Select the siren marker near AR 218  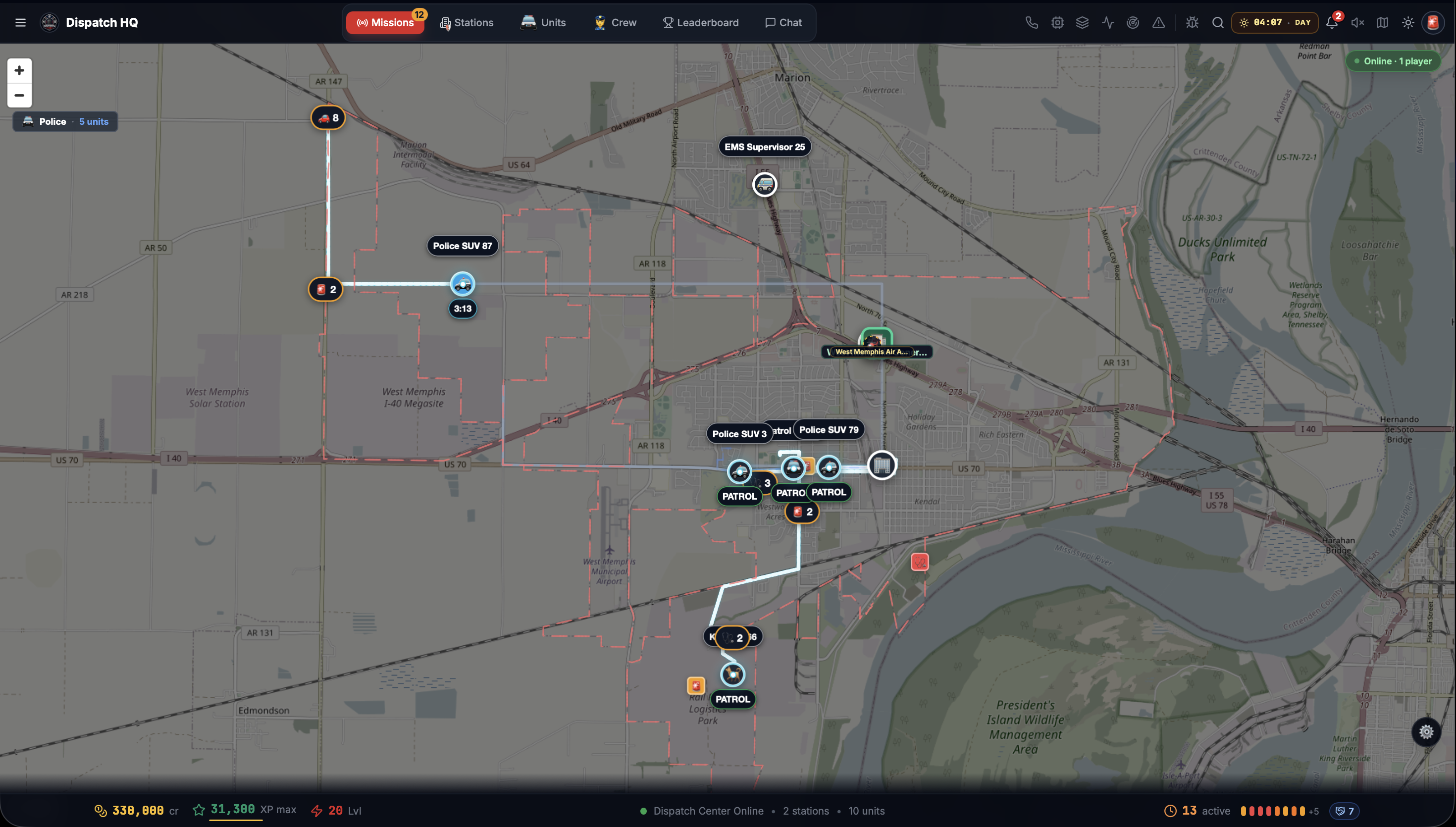pyautogui.click(x=325, y=290)
